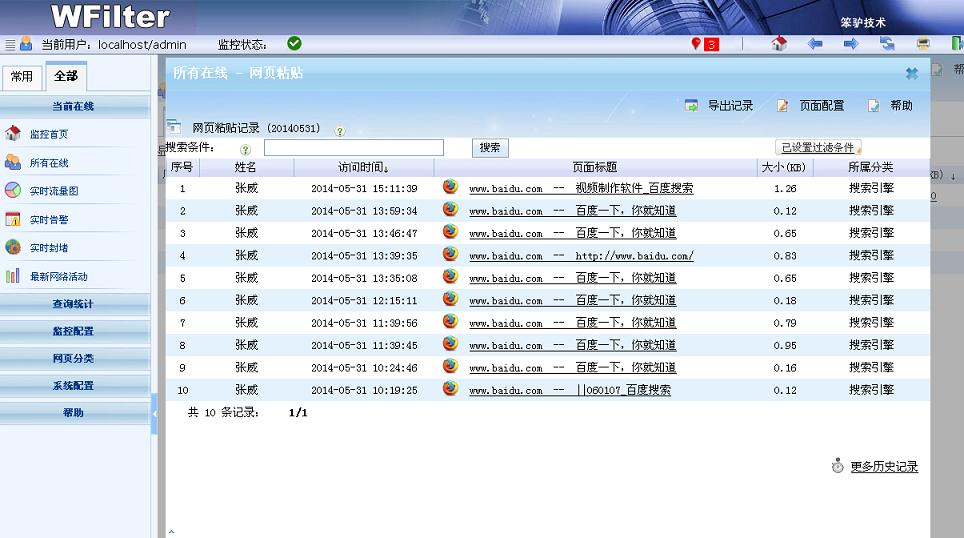Screen dimensions: 964x538
Task: Select the 全部 tab
Action: pos(66,77)
